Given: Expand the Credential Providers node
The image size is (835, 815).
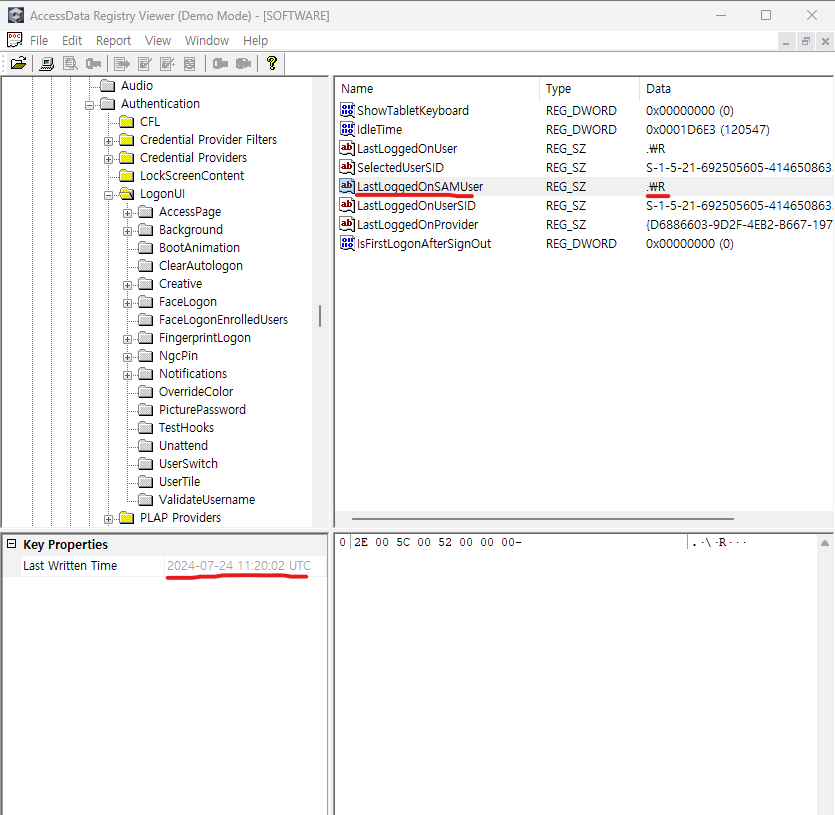Looking at the screenshot, I should coord(108,159).
